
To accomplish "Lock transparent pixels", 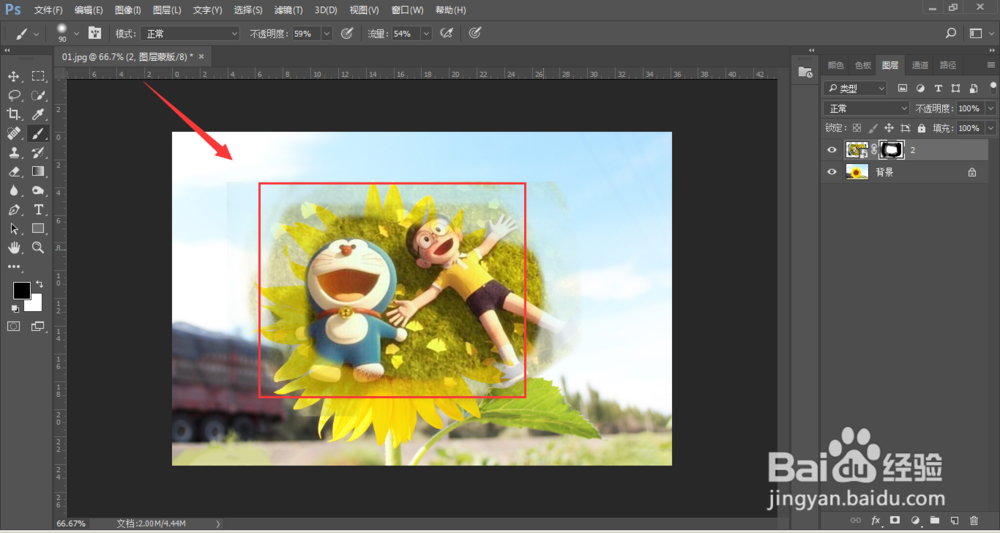I will 857,128.
